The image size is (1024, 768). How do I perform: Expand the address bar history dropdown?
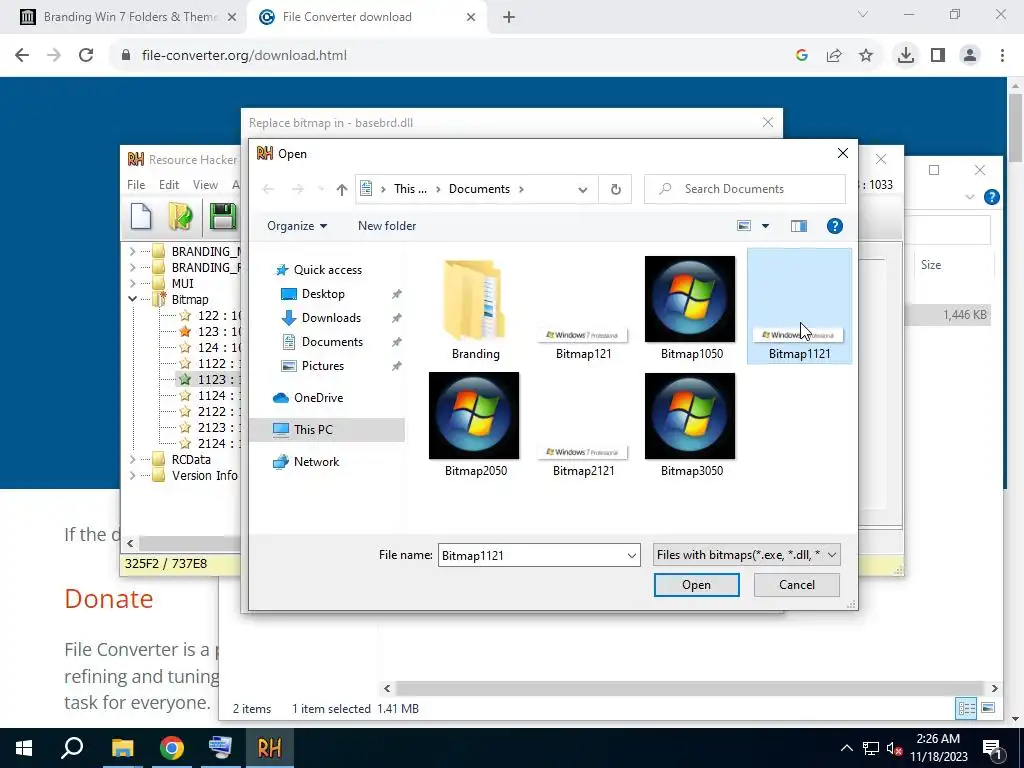click(583, 189)
